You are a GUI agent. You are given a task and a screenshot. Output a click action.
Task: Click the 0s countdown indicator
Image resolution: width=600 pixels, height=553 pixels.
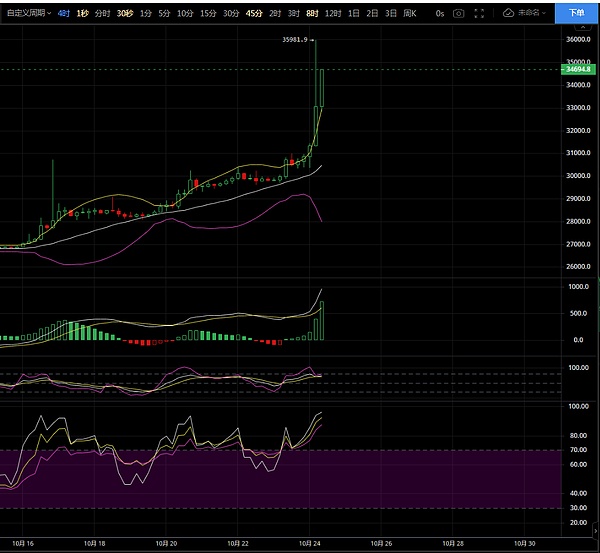coord(439,13)
